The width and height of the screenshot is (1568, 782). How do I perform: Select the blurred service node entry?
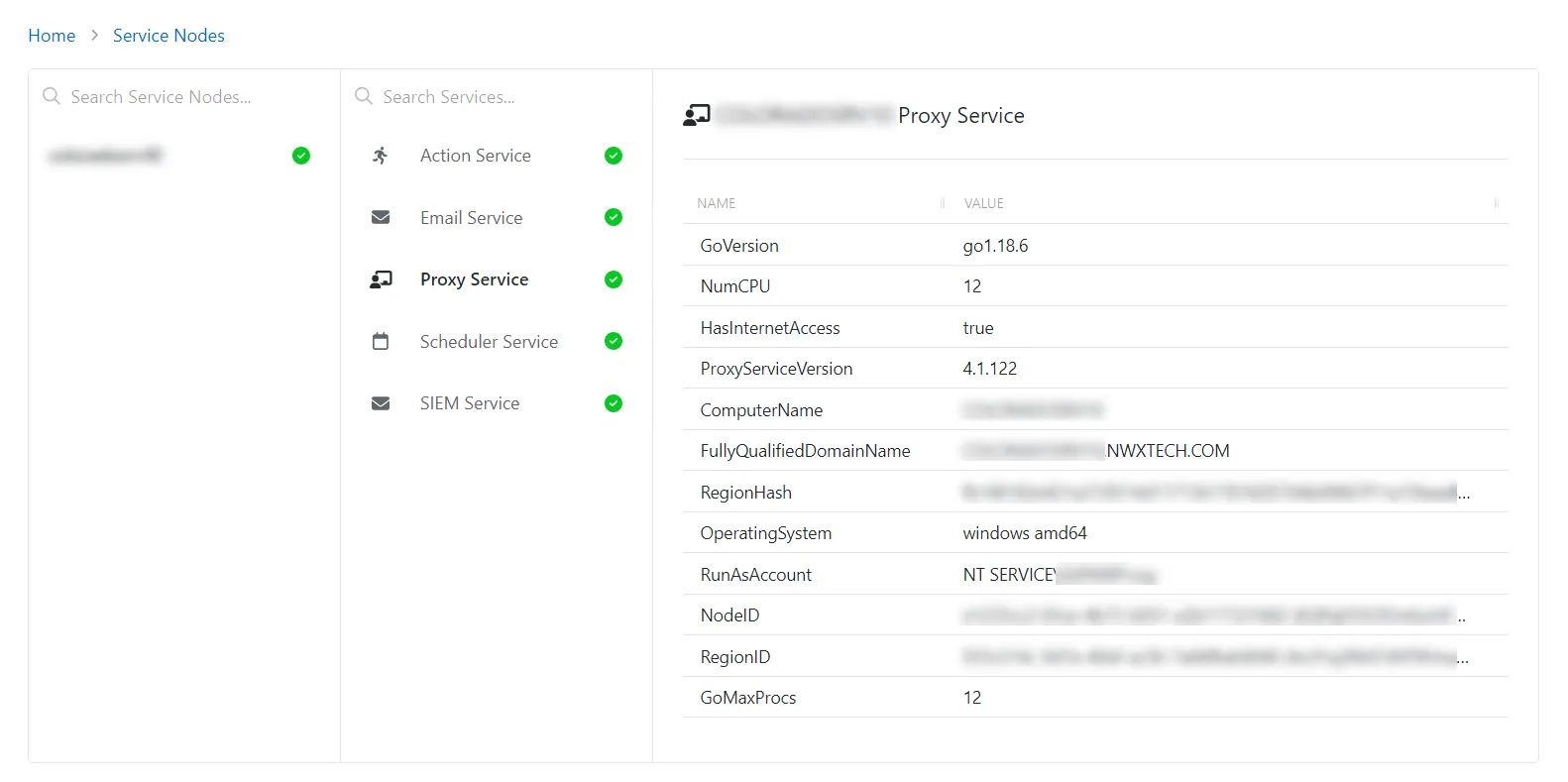105,156
